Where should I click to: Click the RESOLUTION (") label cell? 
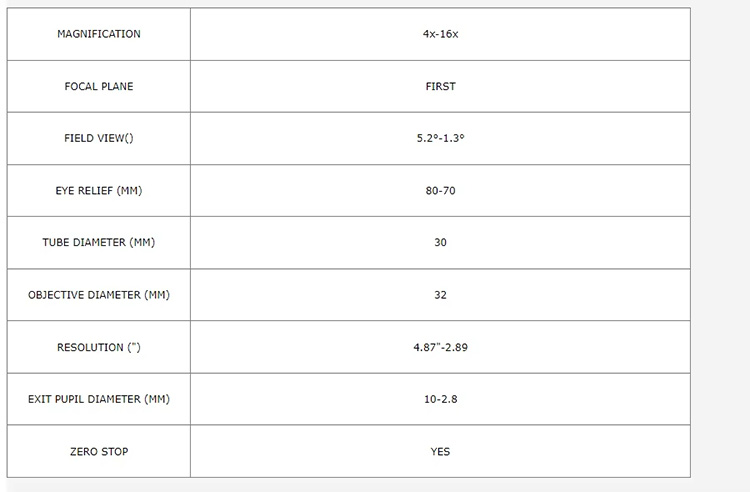point(98,347)
